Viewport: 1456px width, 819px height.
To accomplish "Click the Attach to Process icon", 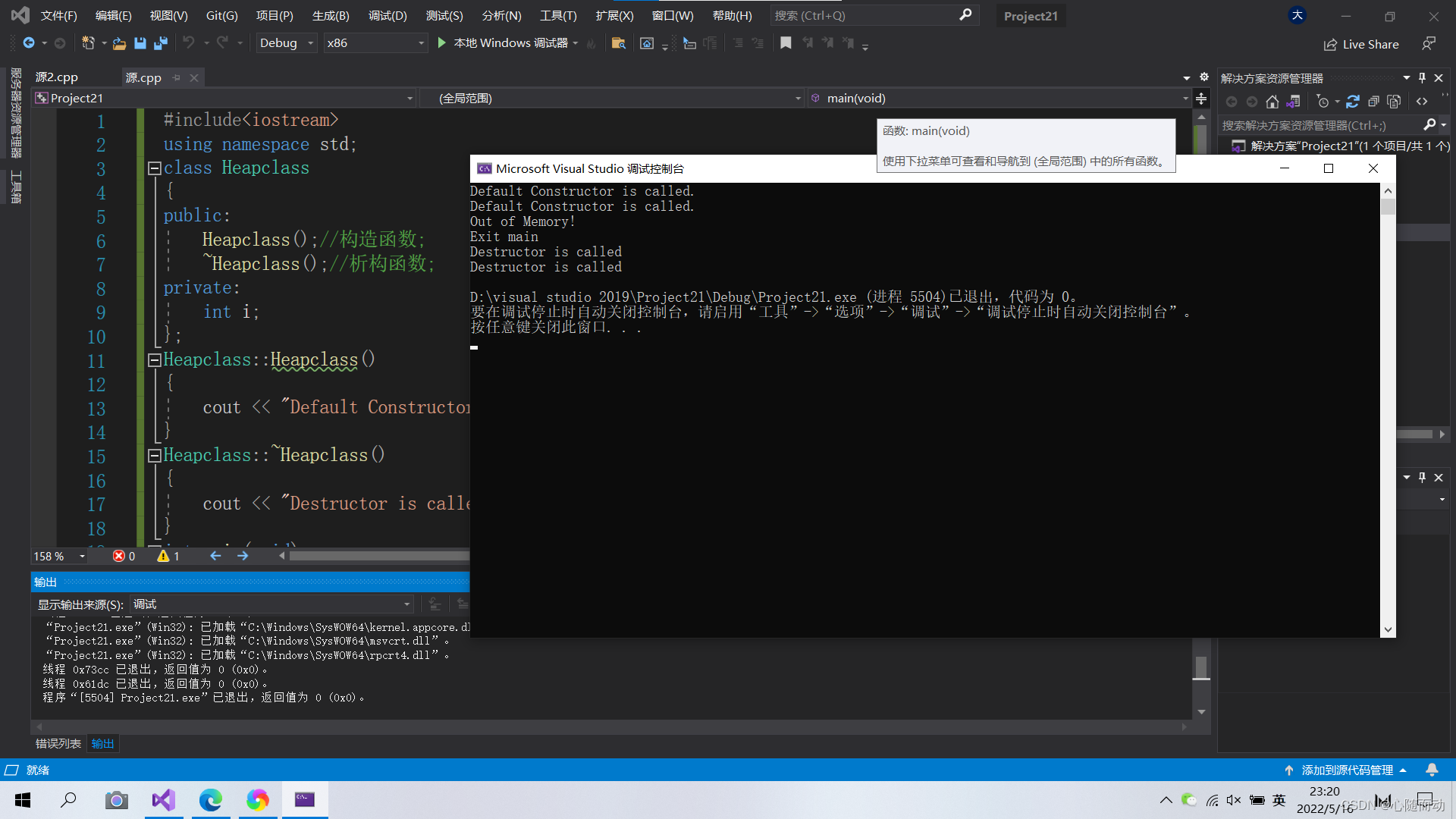I will [x=689, y=43].
